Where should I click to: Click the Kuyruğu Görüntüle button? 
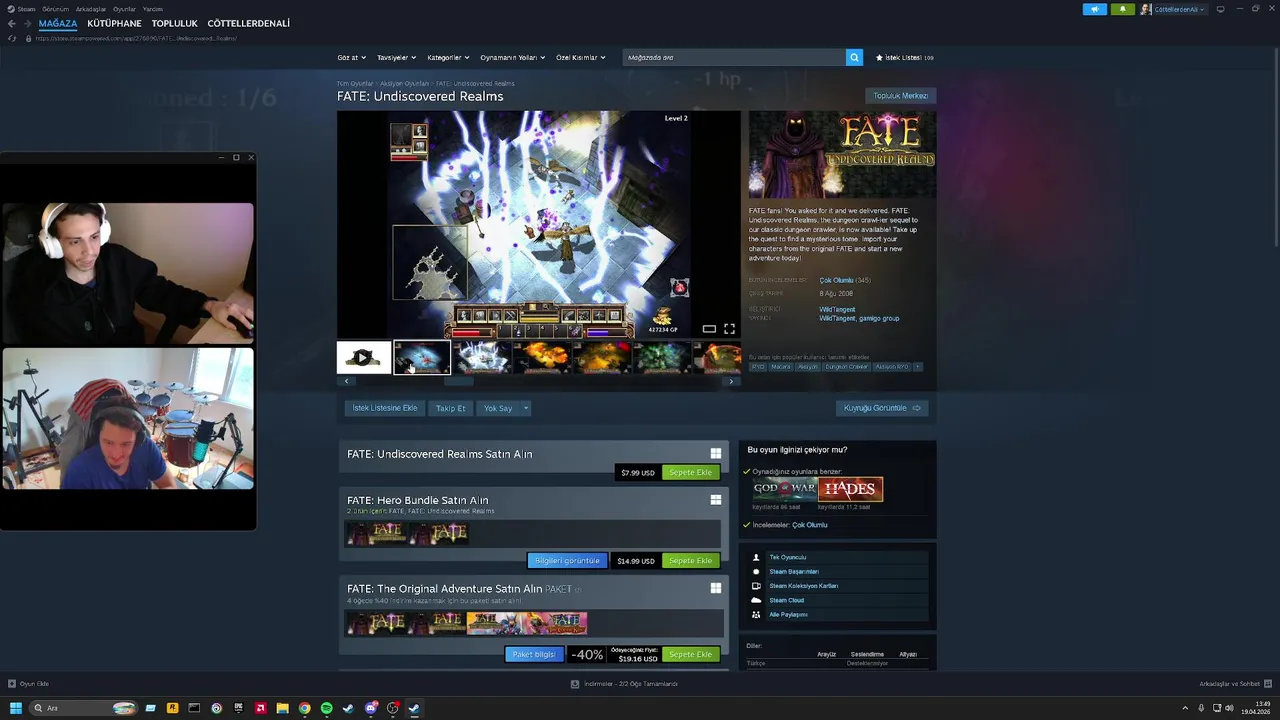point(882,408)
